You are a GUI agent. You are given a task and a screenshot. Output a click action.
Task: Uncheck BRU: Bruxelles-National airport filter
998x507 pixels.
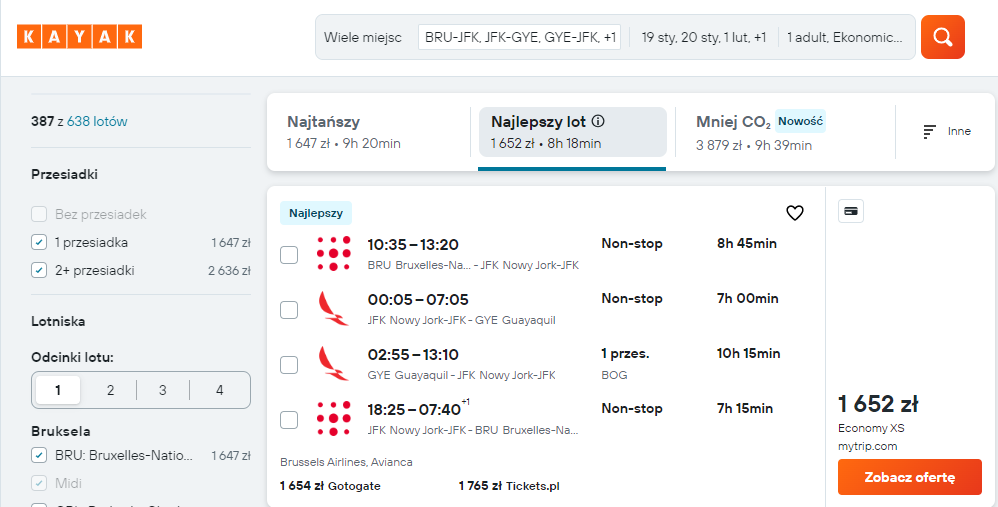click(x=39, y=455)
